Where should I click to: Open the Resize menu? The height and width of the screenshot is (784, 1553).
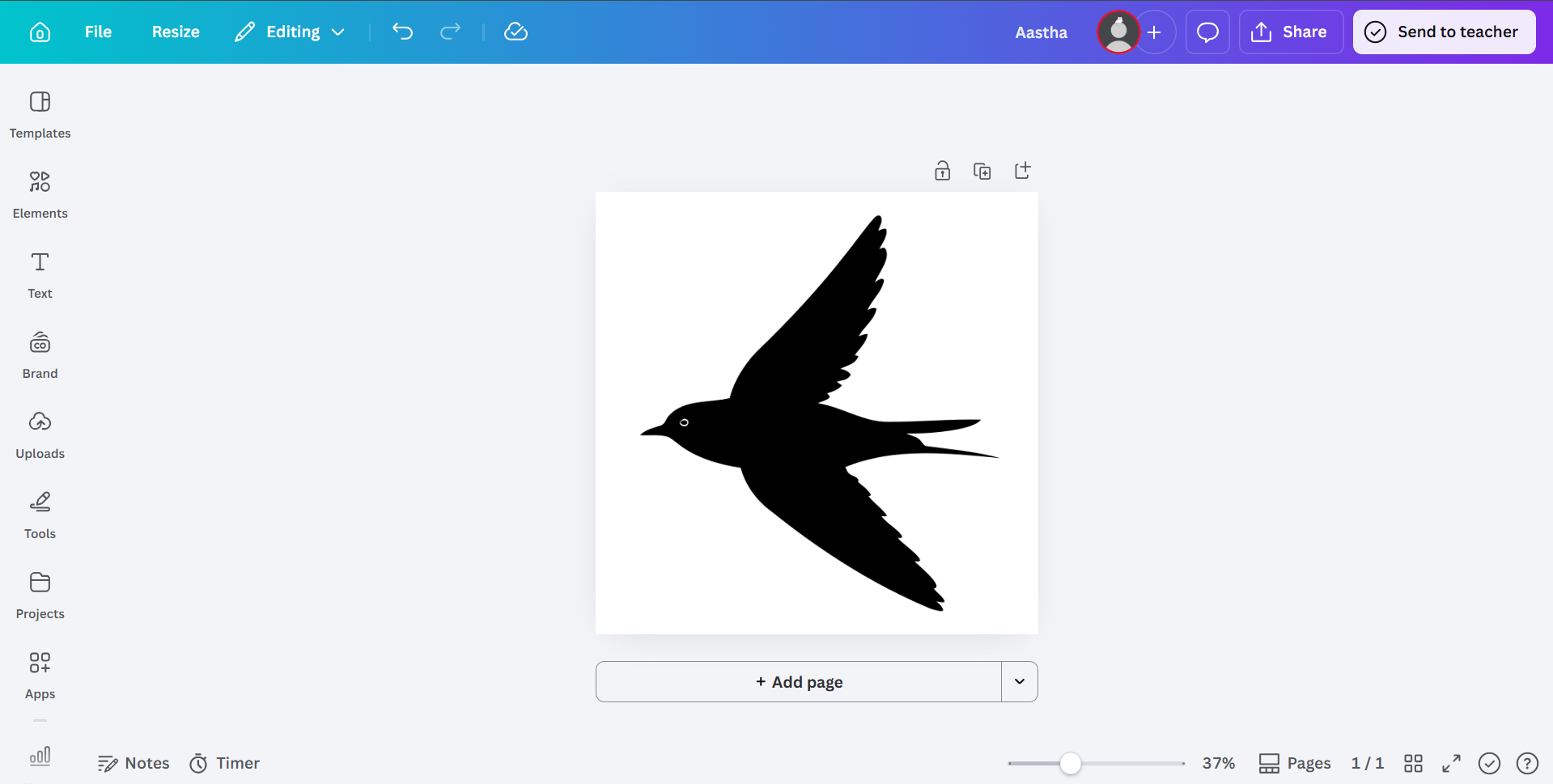pos(176,32)
